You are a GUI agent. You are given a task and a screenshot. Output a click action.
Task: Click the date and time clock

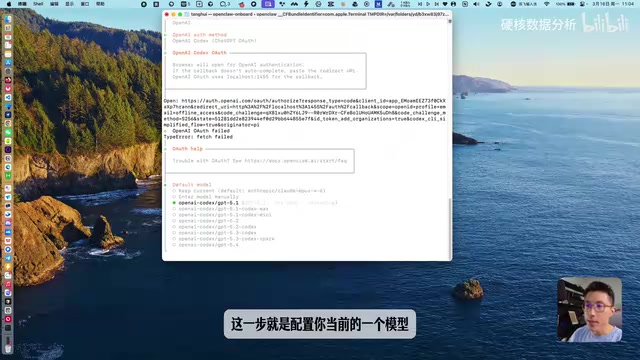pos(613,4)
